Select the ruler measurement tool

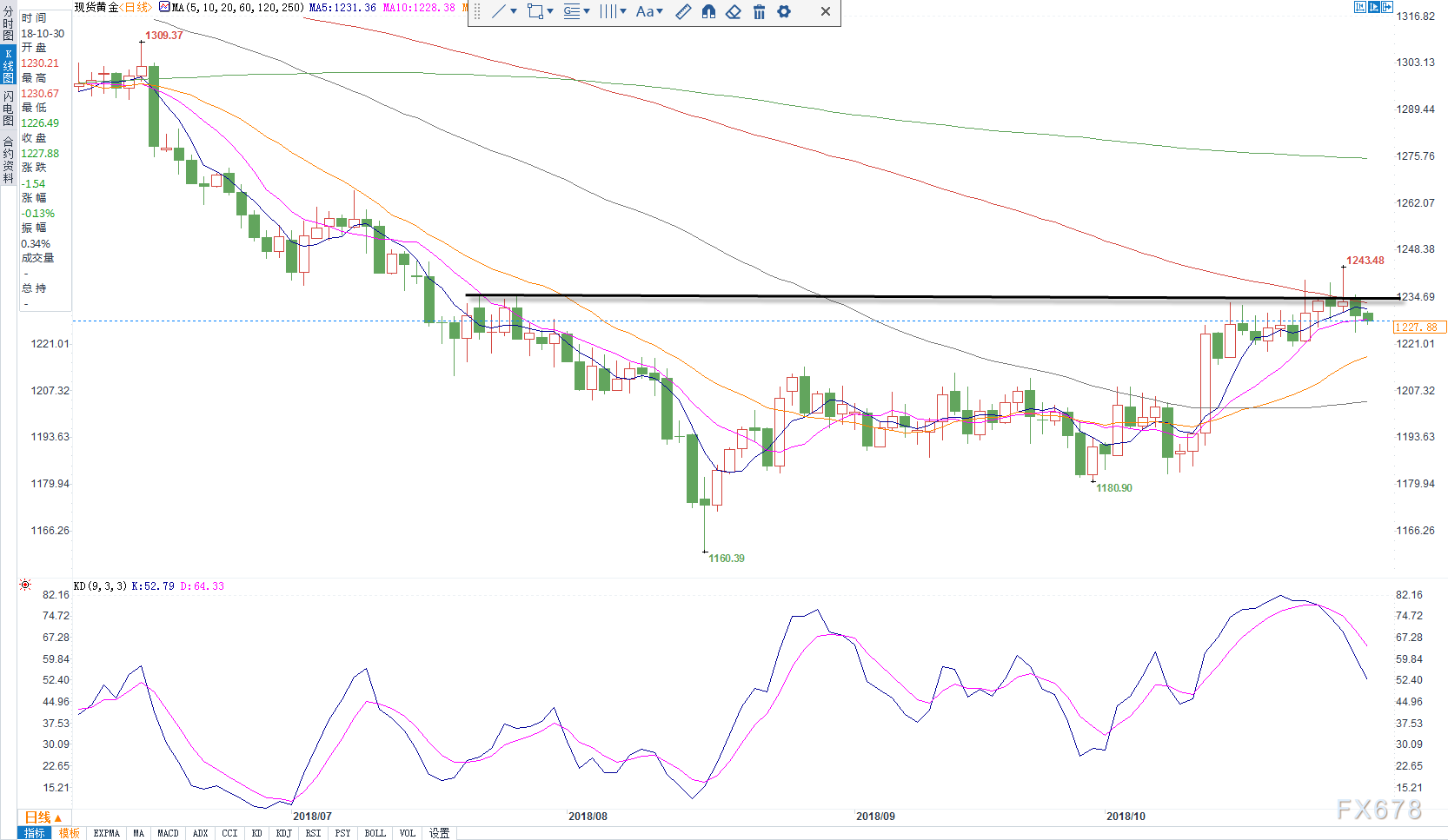[684, 11]
